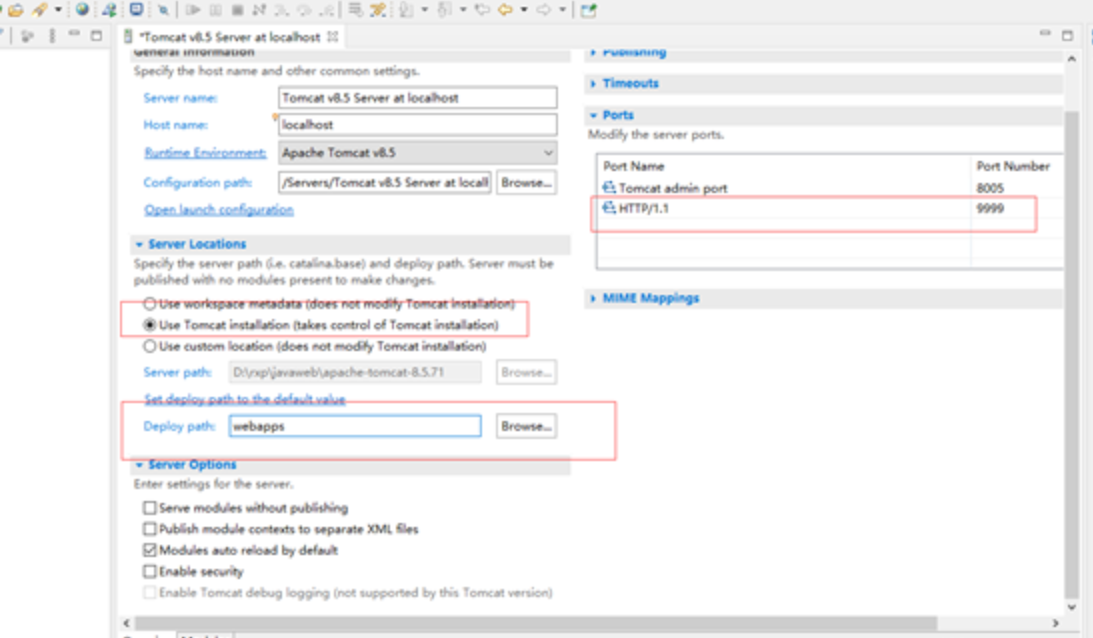1093x638 pixels.
Task: Click the Disconnect debug toolbar icon
Action: 259,10
